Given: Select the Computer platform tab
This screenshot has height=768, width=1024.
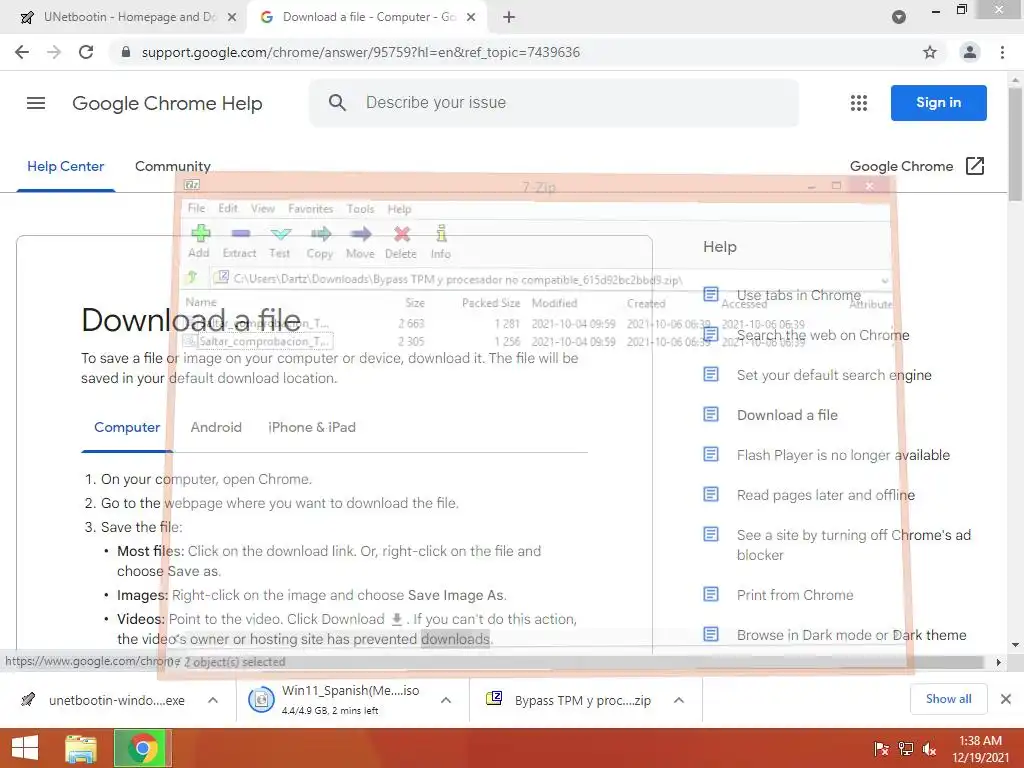Looking at the screenshot, I should click(x=127, y=427).
